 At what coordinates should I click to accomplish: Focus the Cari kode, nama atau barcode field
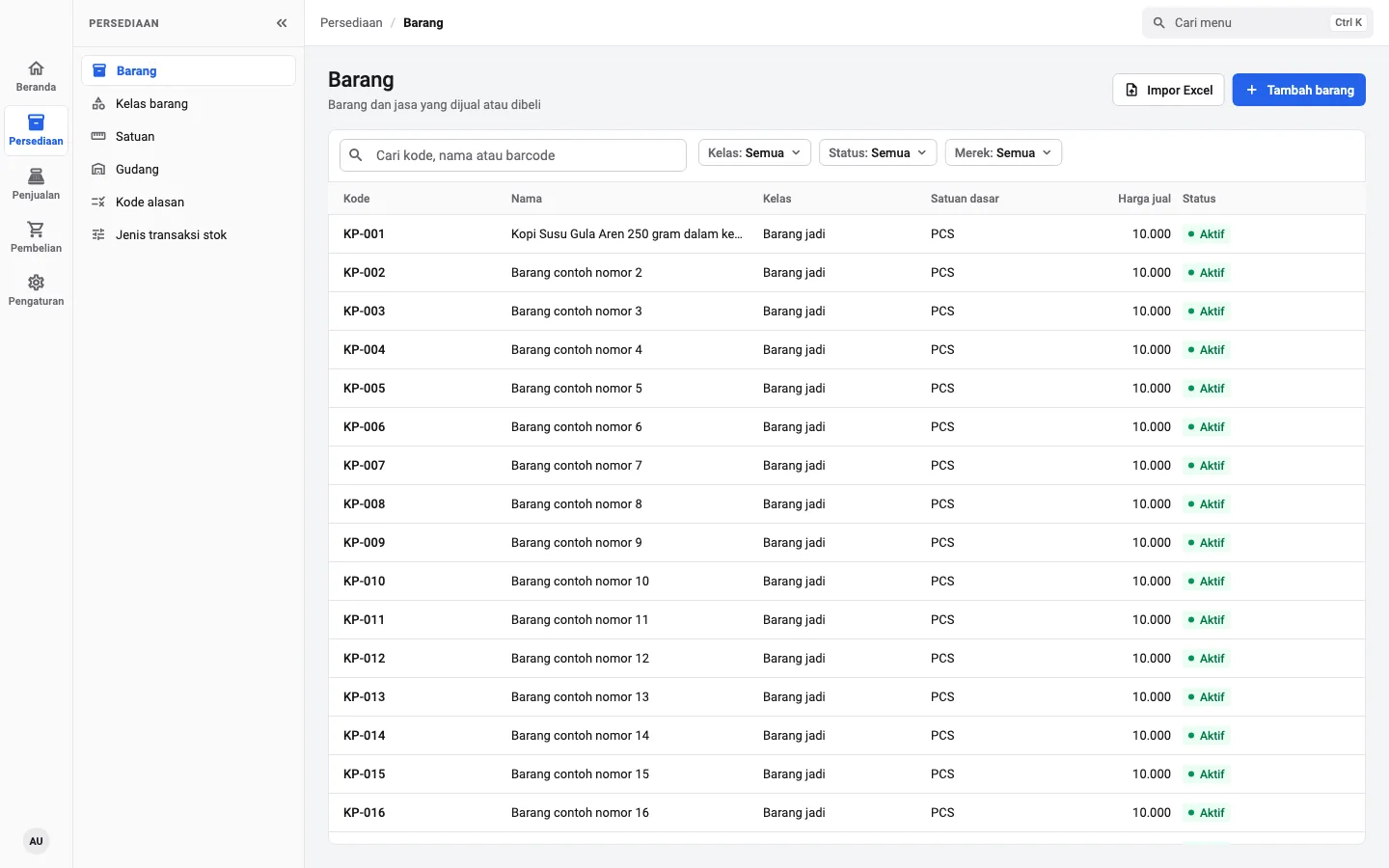(513, 155)
